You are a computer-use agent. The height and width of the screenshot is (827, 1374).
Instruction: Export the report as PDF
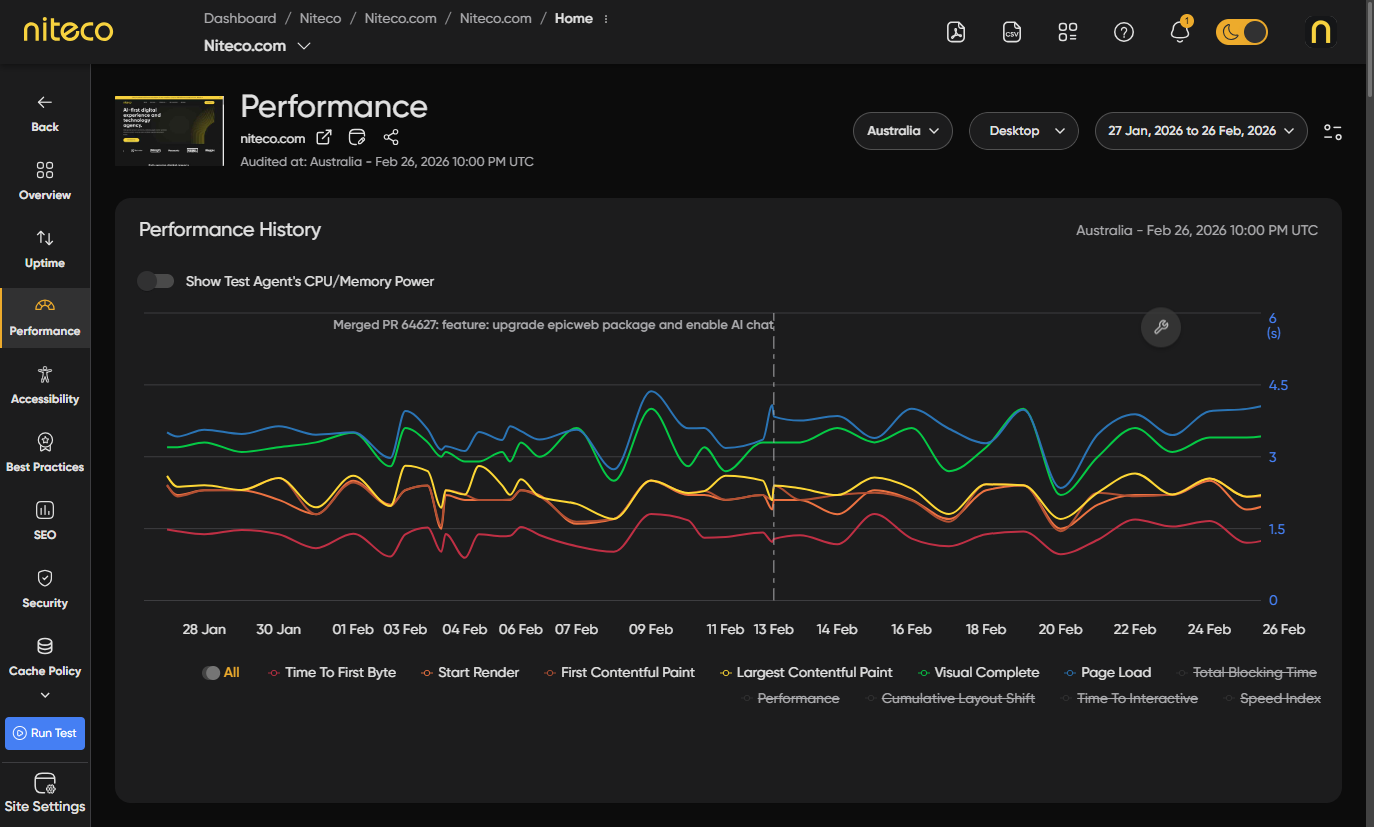point(956,32)
